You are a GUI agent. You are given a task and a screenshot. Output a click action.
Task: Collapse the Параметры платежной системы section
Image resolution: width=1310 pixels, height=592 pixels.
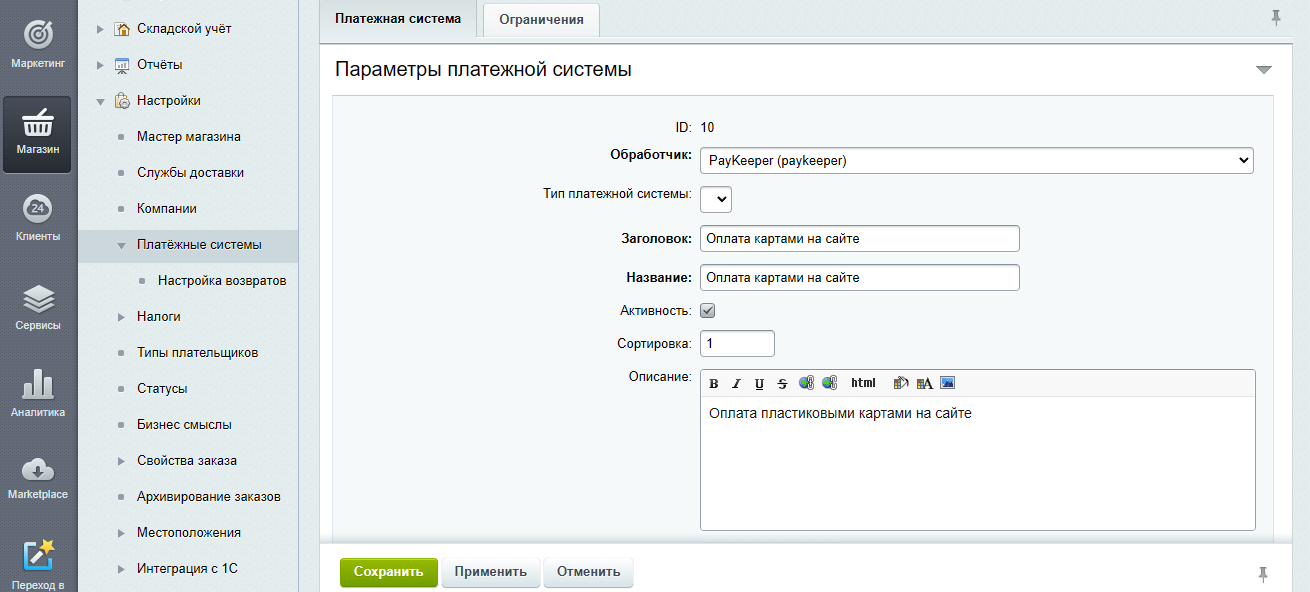click(1263, 70)
